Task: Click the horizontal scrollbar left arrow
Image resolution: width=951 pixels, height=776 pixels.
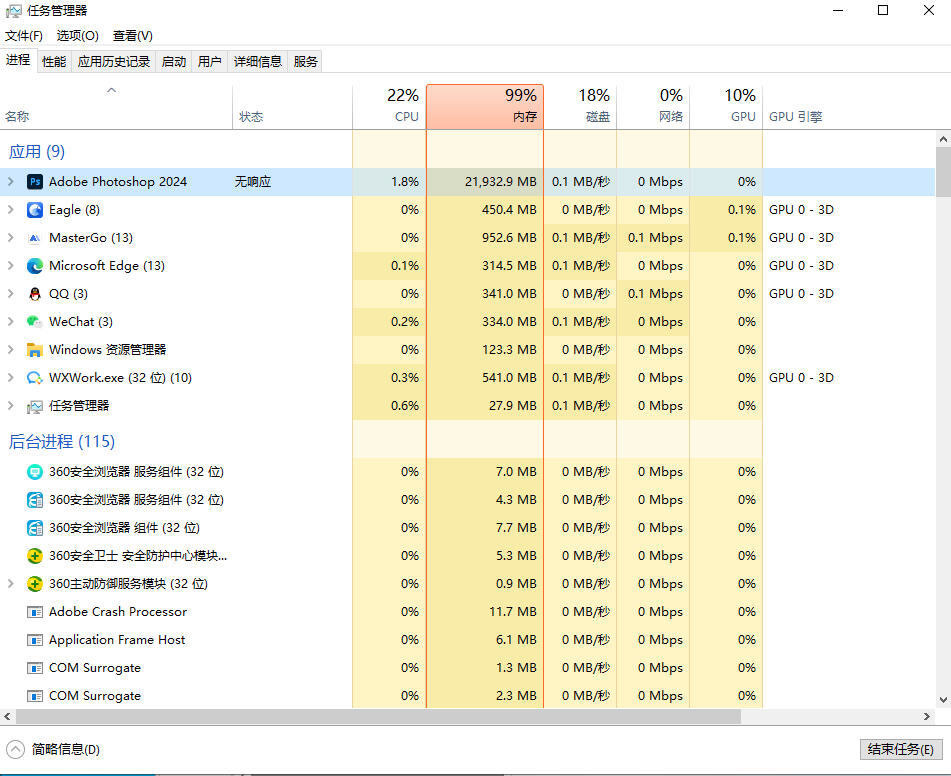Action: pos(7,717)
